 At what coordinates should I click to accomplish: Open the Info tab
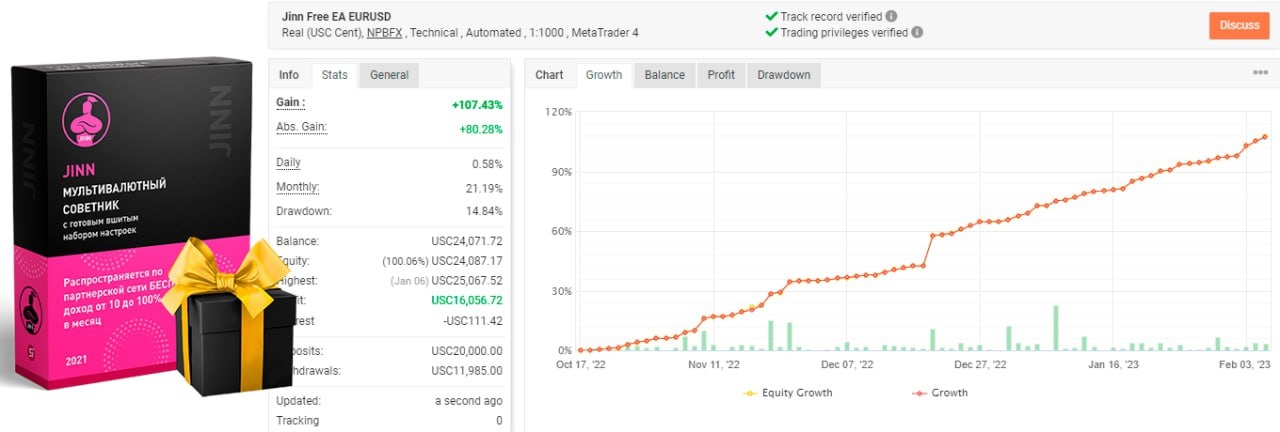289,75
